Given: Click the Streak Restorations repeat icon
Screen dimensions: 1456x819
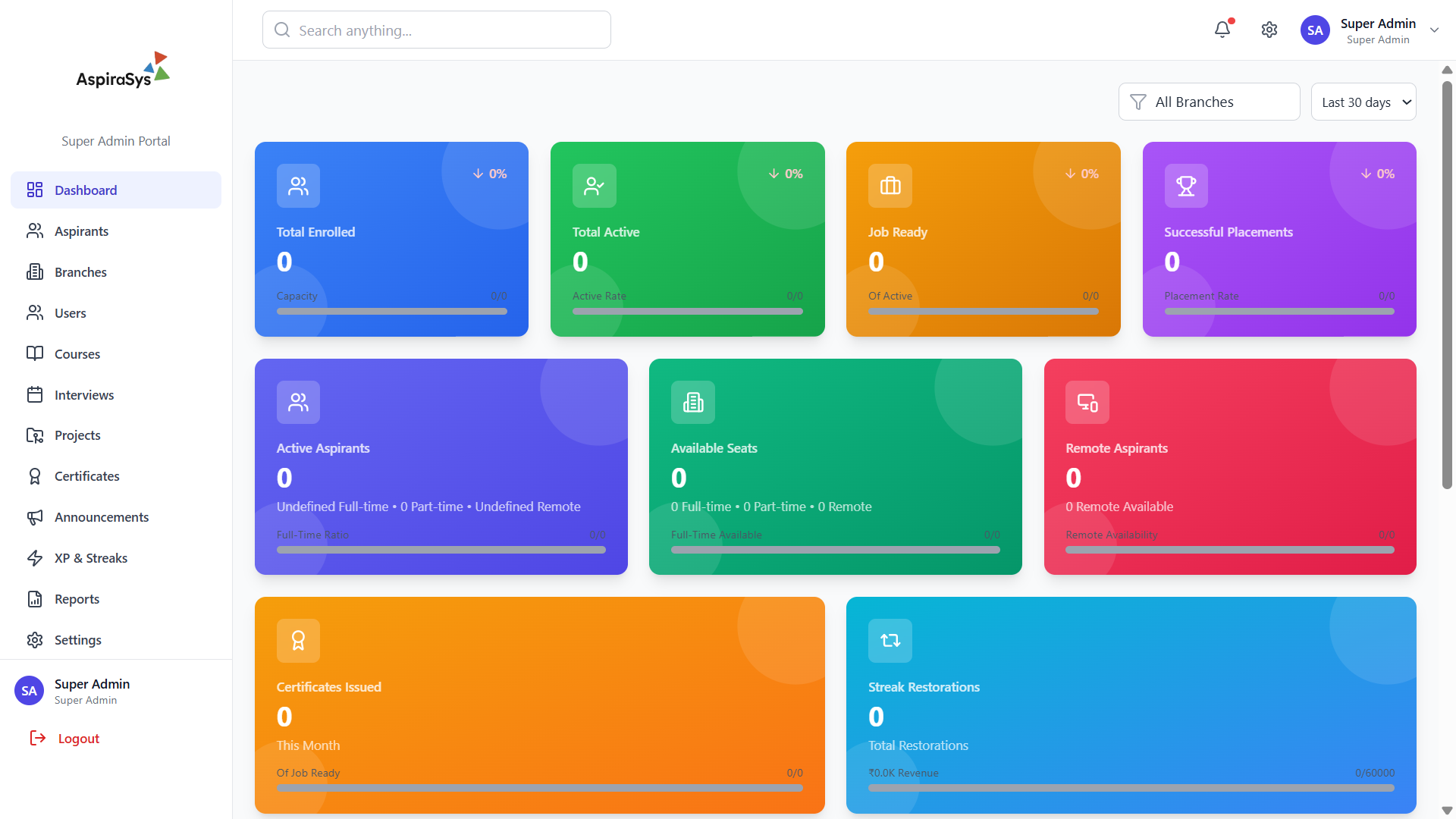Looking at the screenshot, I should [x=890, y=641].
